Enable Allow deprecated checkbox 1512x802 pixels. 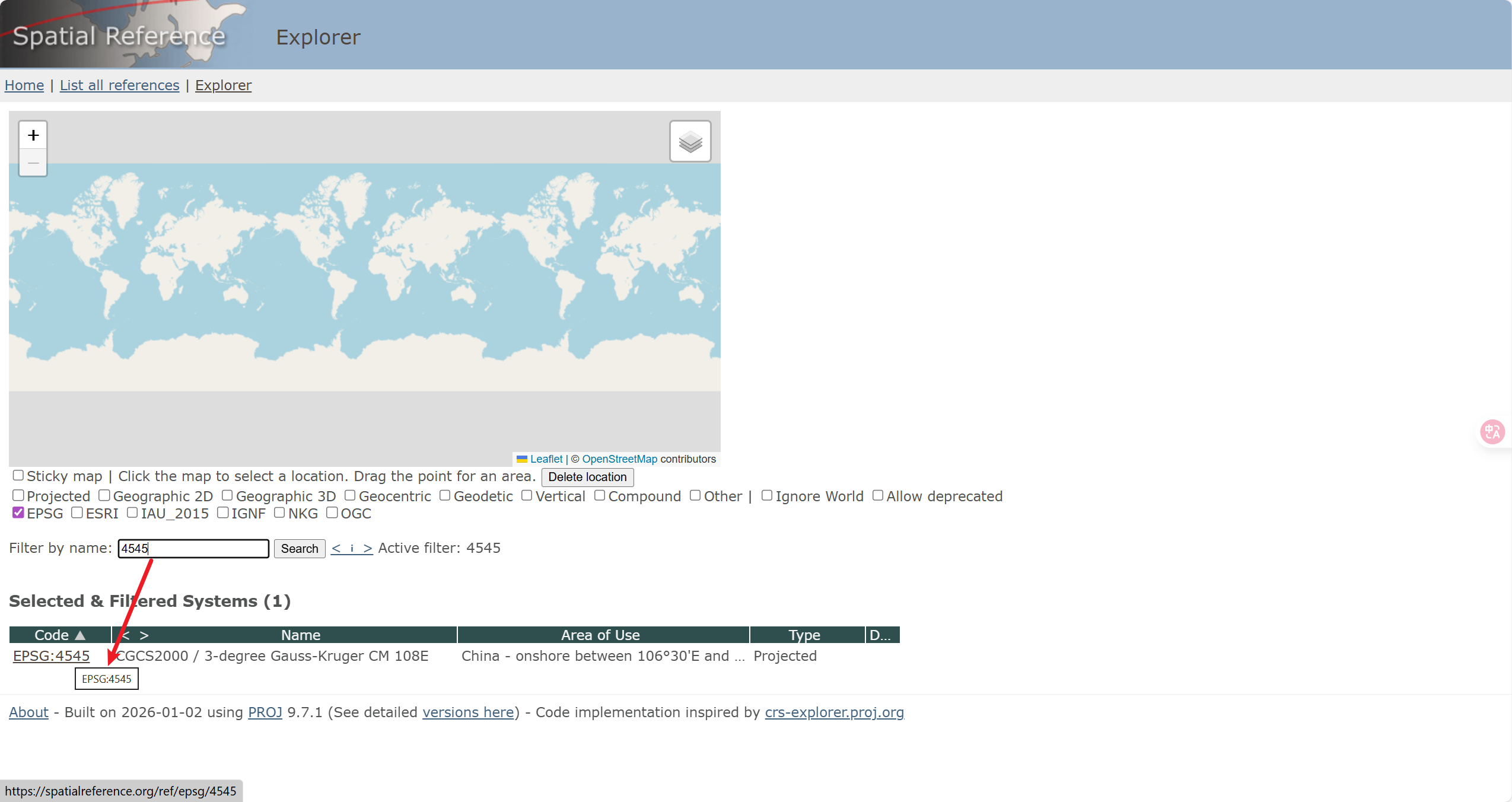878,496
